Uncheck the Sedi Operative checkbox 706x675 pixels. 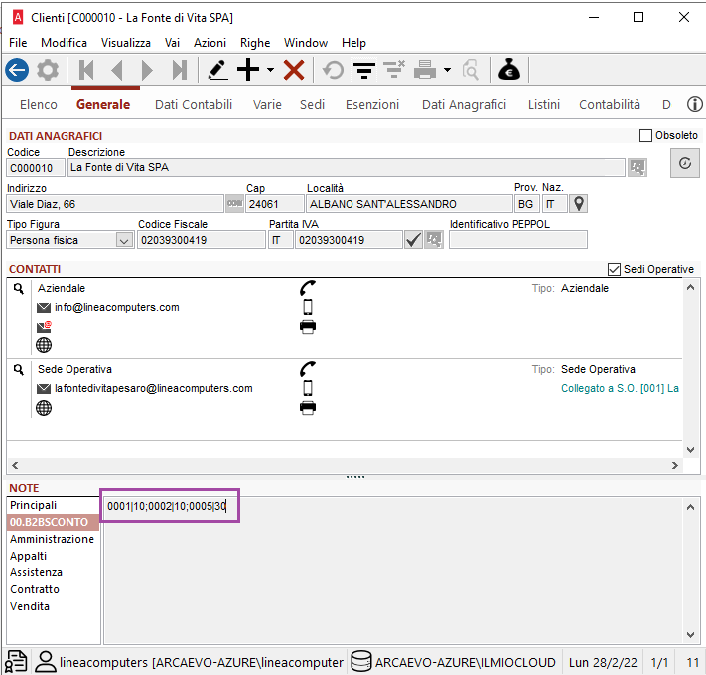click(615, 269)
